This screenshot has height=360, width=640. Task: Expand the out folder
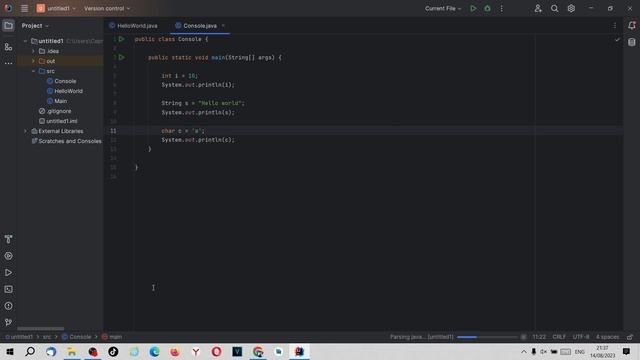coord(33,61)
